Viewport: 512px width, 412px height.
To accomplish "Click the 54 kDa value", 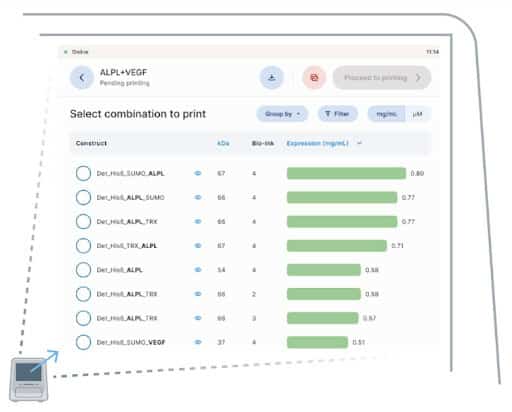I will click(x=221, y=270).
